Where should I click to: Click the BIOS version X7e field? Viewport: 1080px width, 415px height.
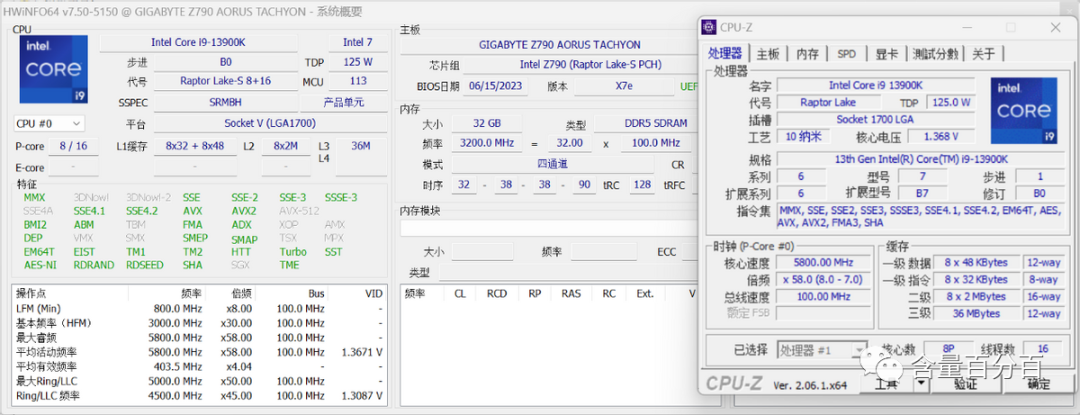point(625,86)
